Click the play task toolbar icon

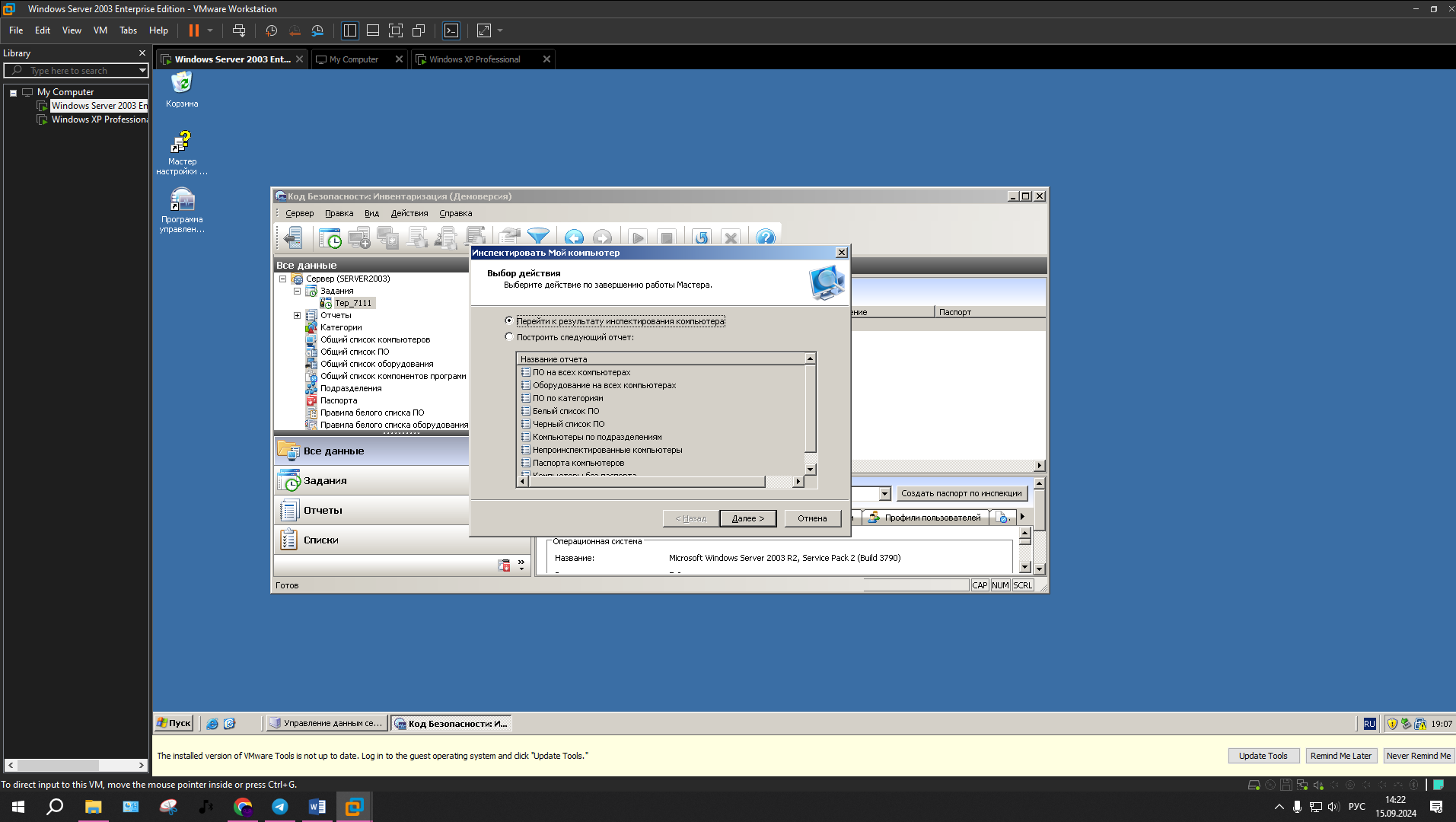tap(638, 237)
